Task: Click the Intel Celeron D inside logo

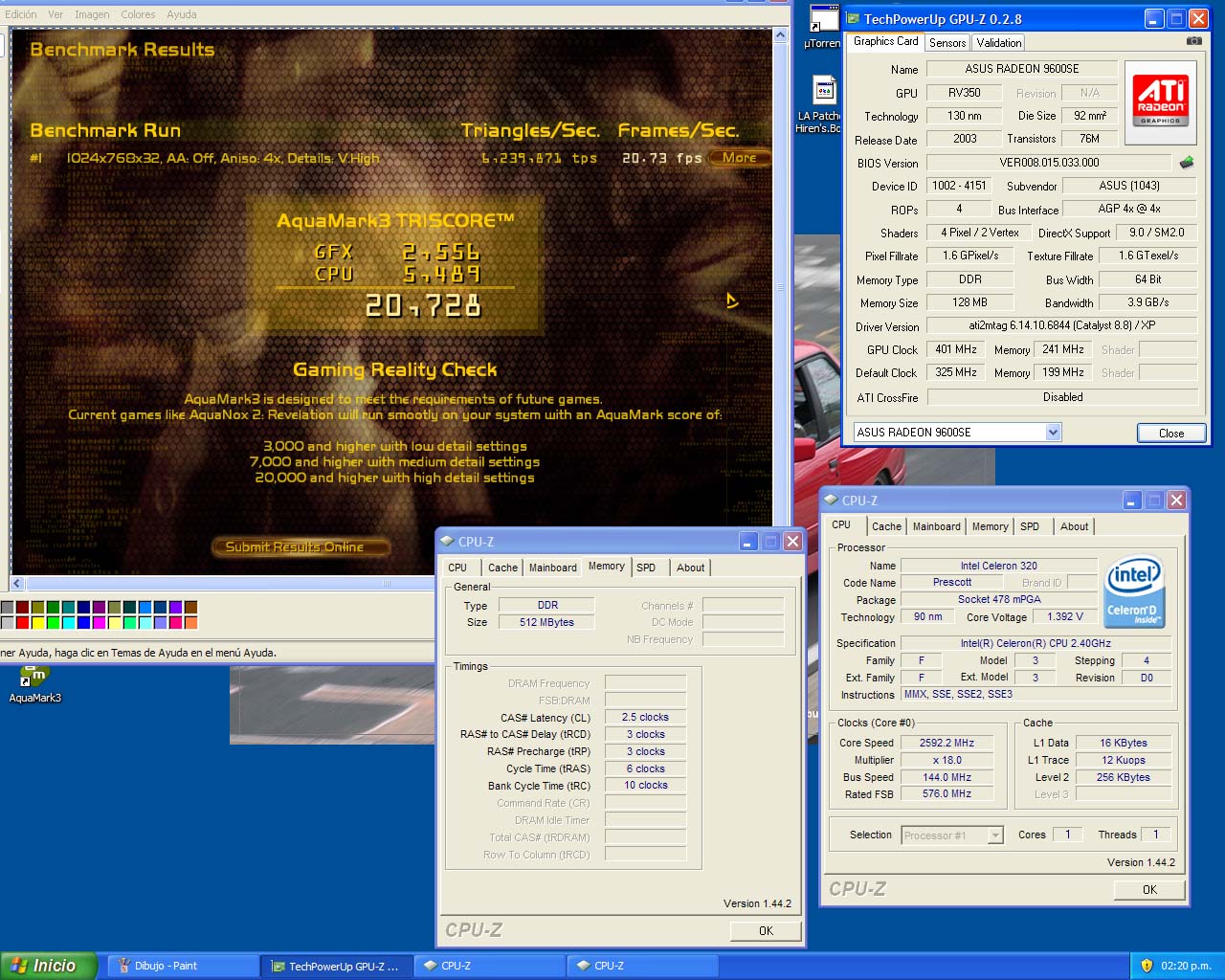Action: [x=1134, y=592]
